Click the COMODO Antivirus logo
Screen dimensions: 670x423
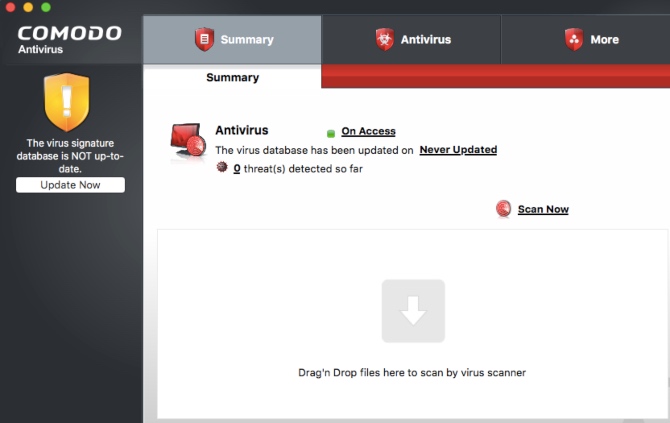70,40
